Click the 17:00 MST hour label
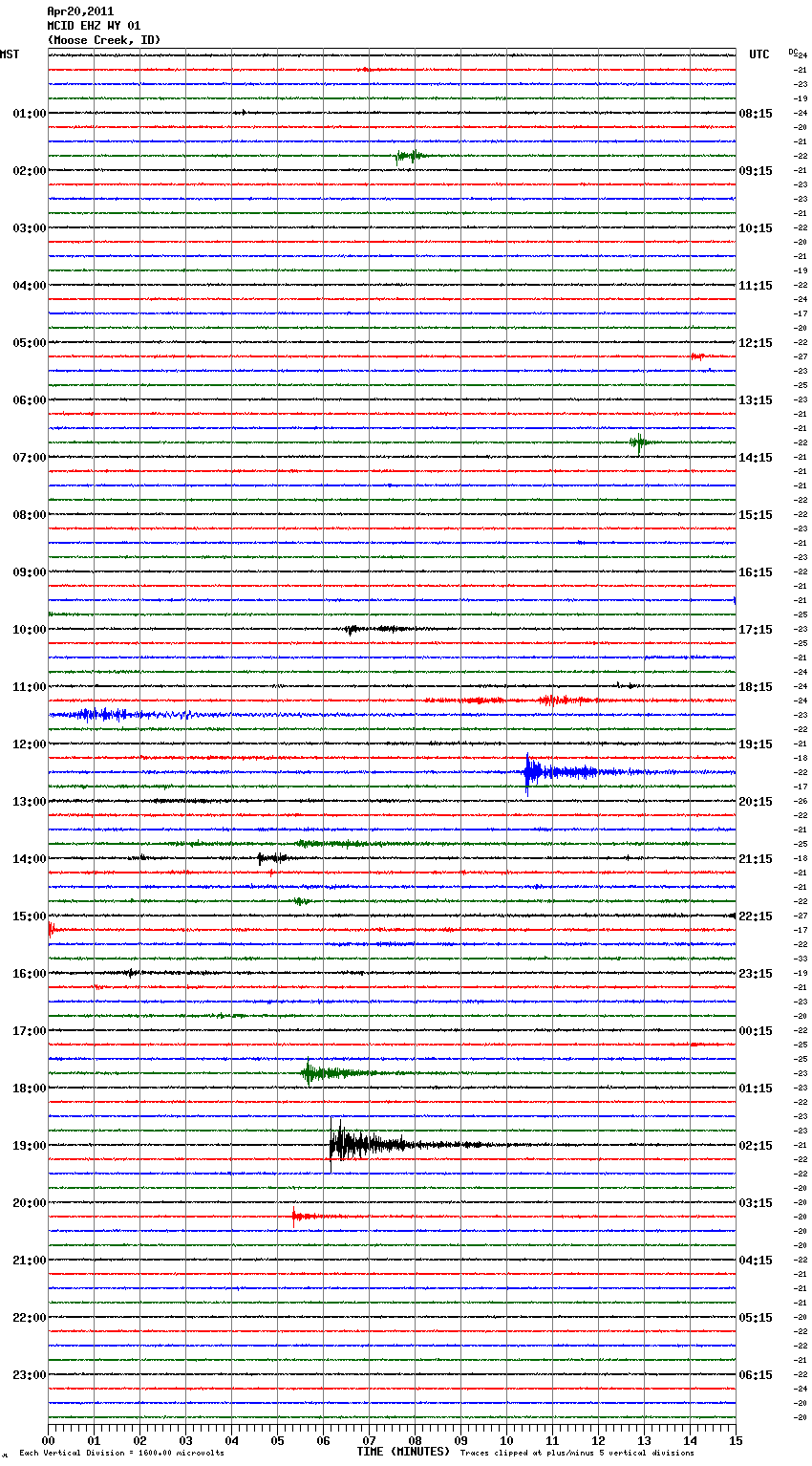Image resolution: width=812 pixels, height=1466 pixels. click(x=30, y=1031)
